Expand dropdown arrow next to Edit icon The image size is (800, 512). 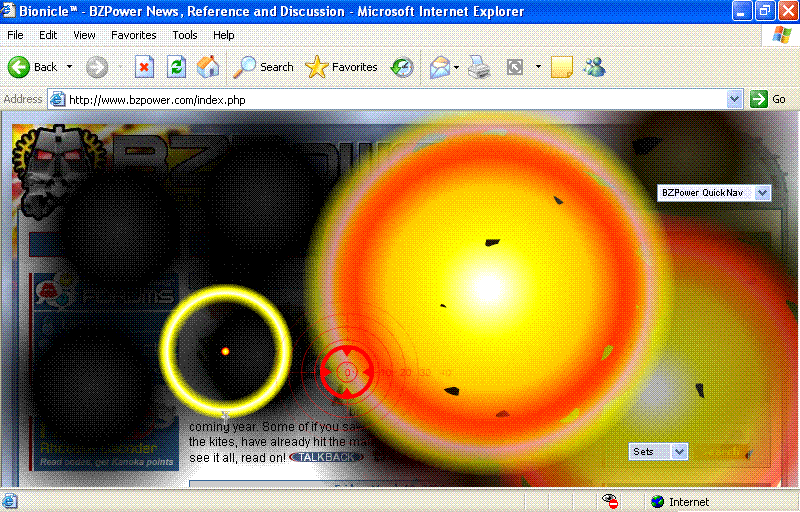(x=538, y=67)
